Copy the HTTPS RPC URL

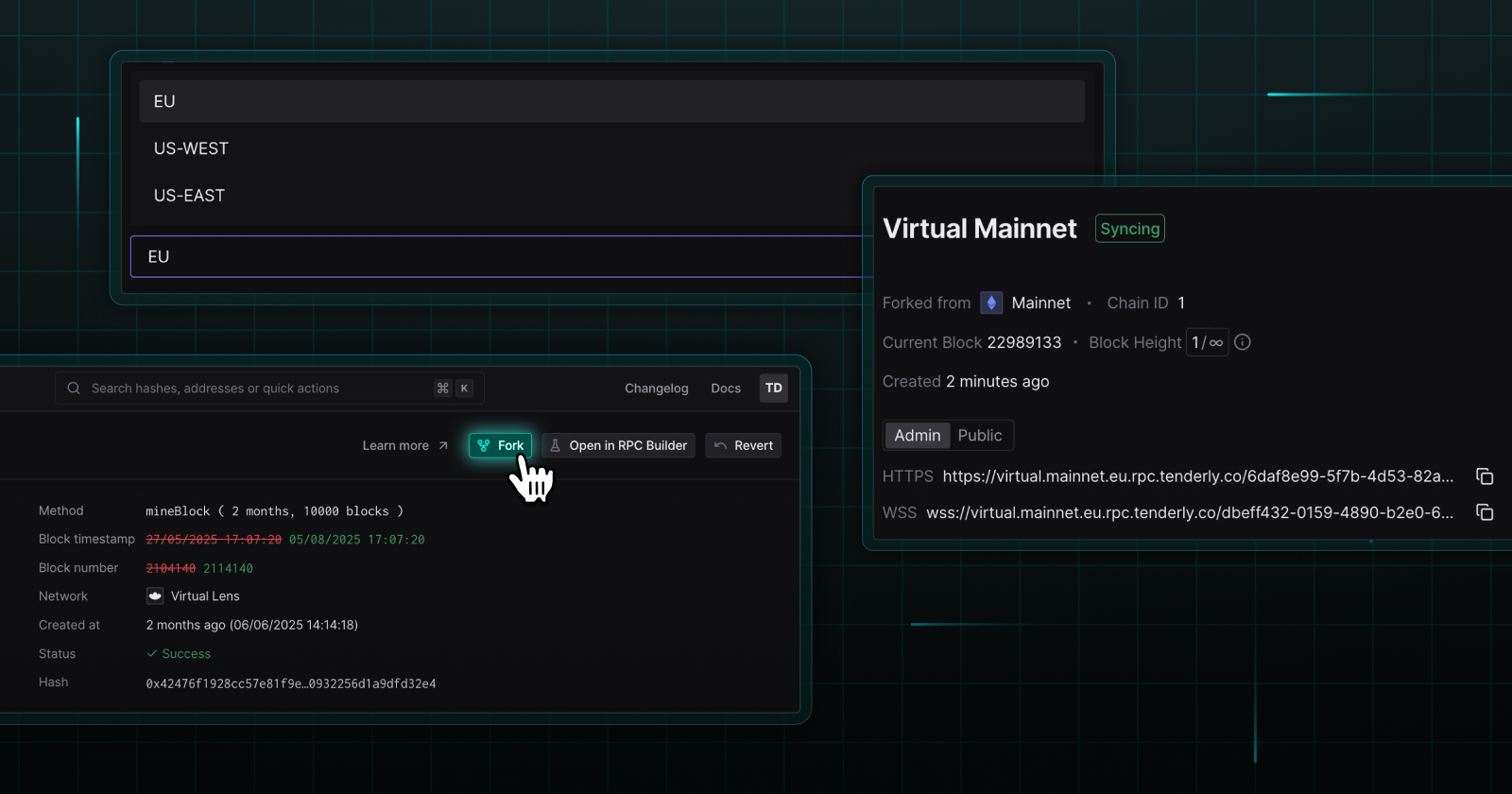[x=1485, y=475]
